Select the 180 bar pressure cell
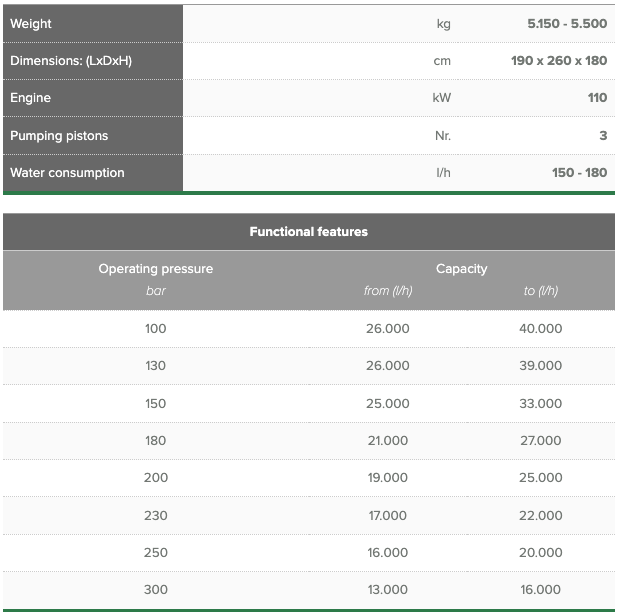Image resolution: width=619 pixels, height=616 pixels. pos(156,441)
